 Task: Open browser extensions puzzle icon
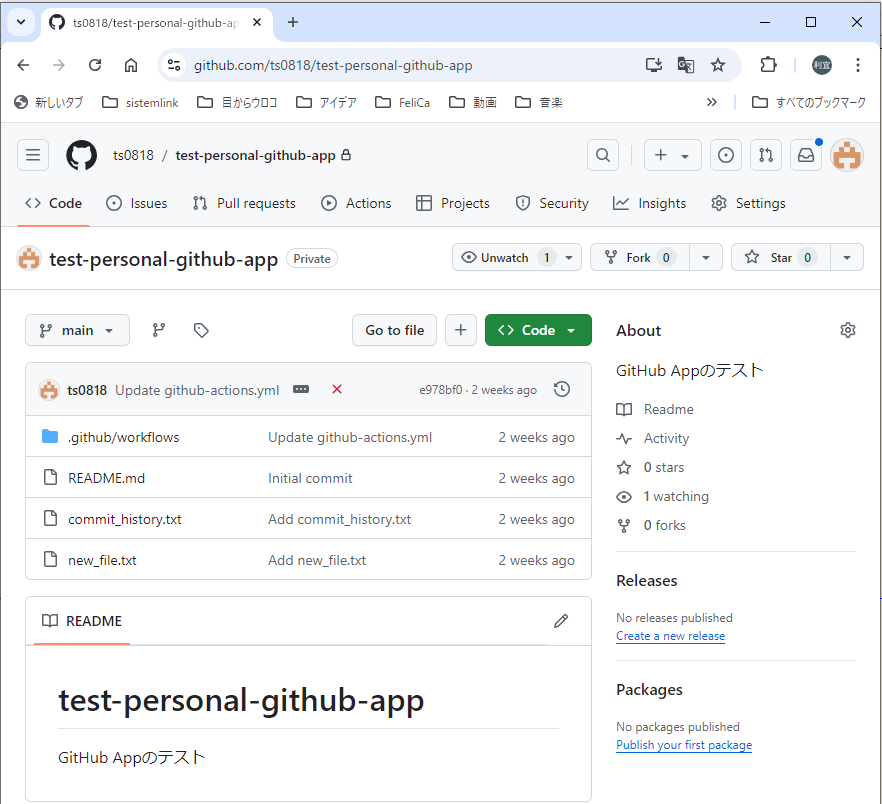[768, 65]
